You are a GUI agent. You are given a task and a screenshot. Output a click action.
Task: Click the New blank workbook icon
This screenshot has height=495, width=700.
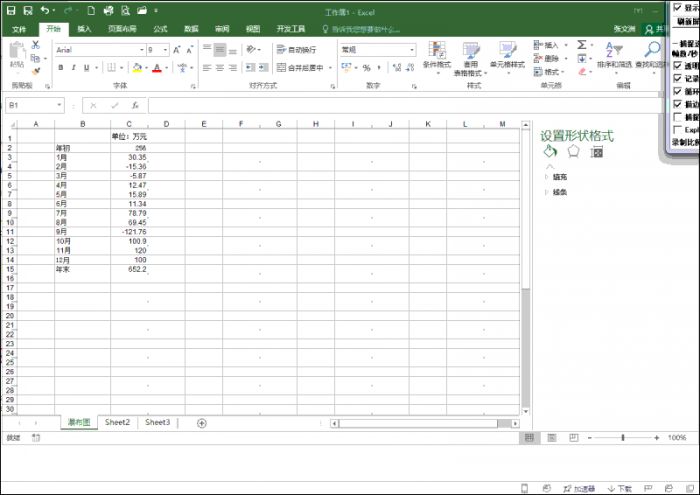point(91,10)
